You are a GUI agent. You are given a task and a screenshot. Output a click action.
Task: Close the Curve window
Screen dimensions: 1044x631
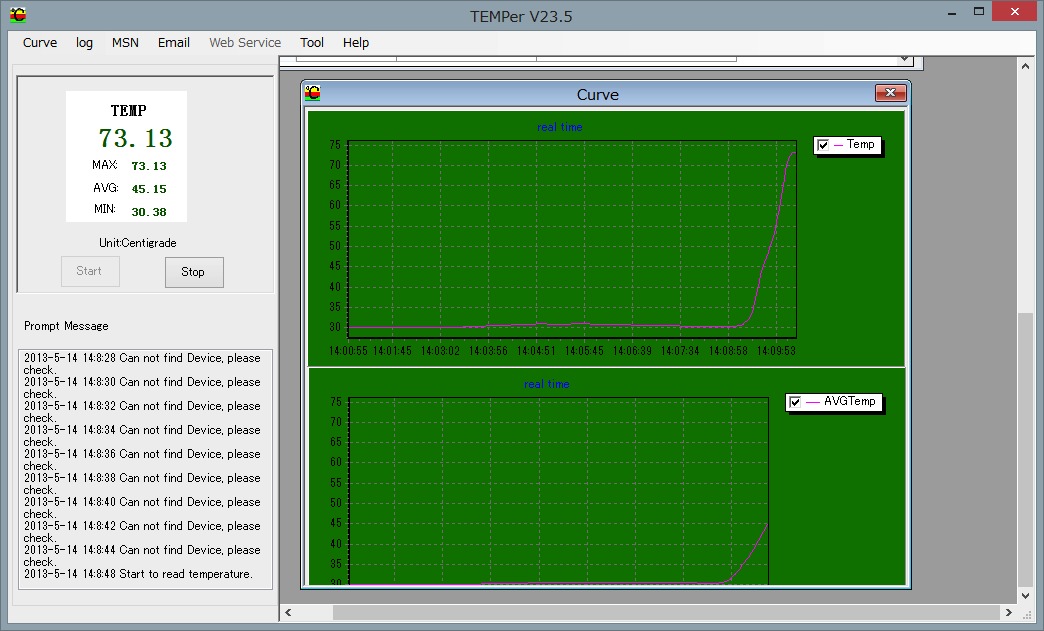(889, 94)
